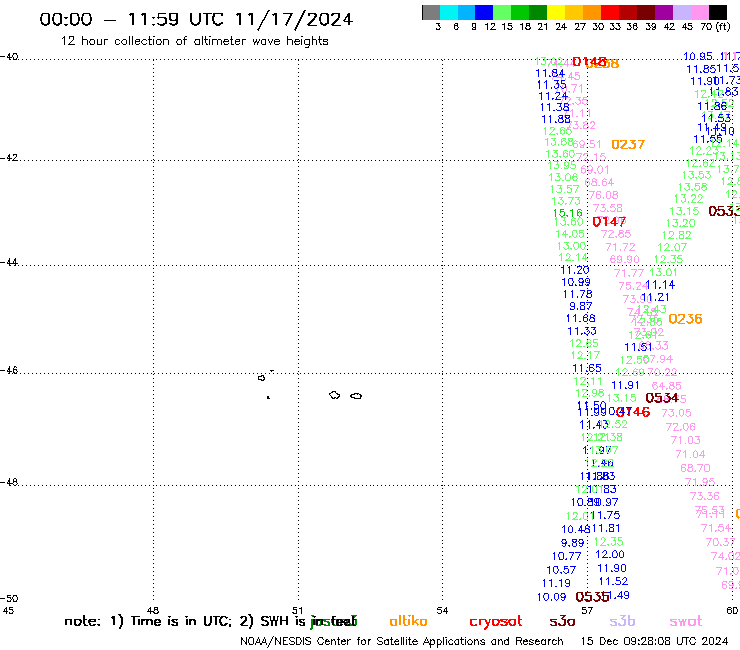The width and height of the screenshot is (740, 650).
Task: Pick the purple 42 ft legend swatch
Action: pyautogui.click(x=664, y=12)
